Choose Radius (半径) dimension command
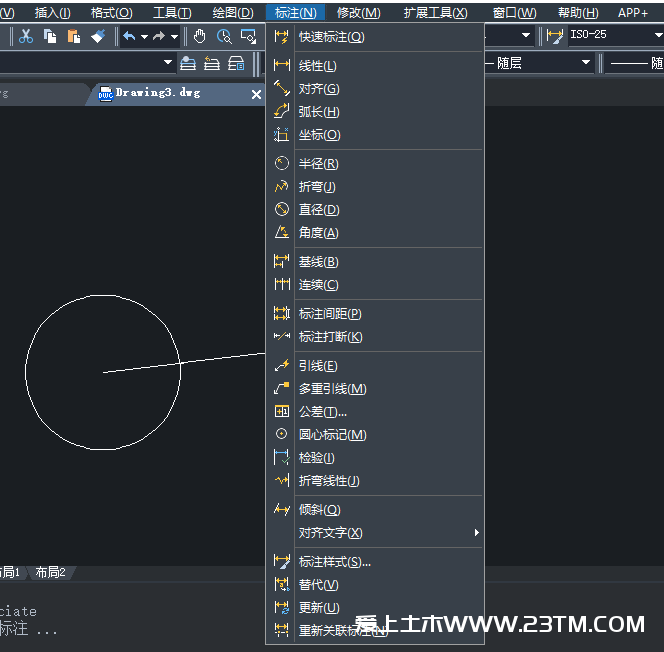The width and height of the screenshot is (664, 652). point(318,164)
